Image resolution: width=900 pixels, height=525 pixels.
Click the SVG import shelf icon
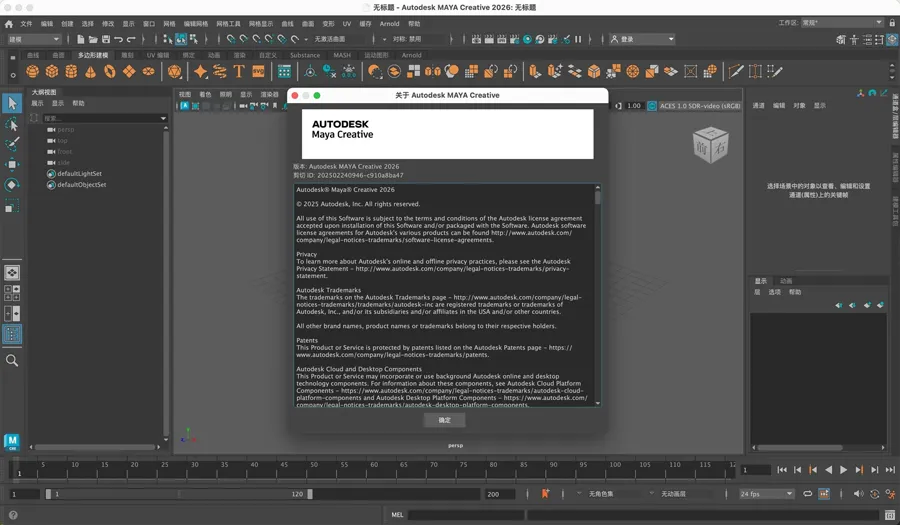[x=258, y=72]
